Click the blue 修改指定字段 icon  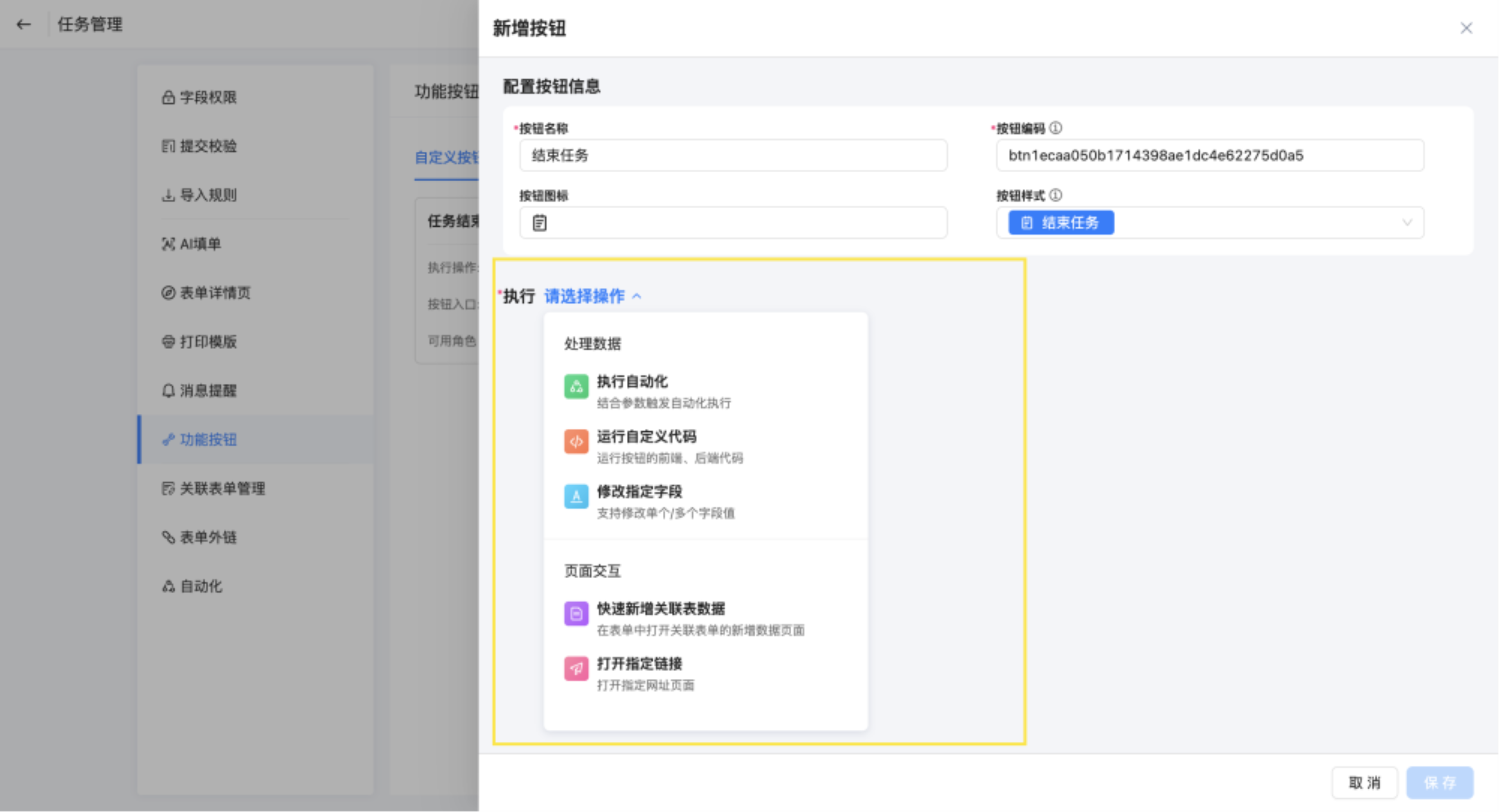576,497
